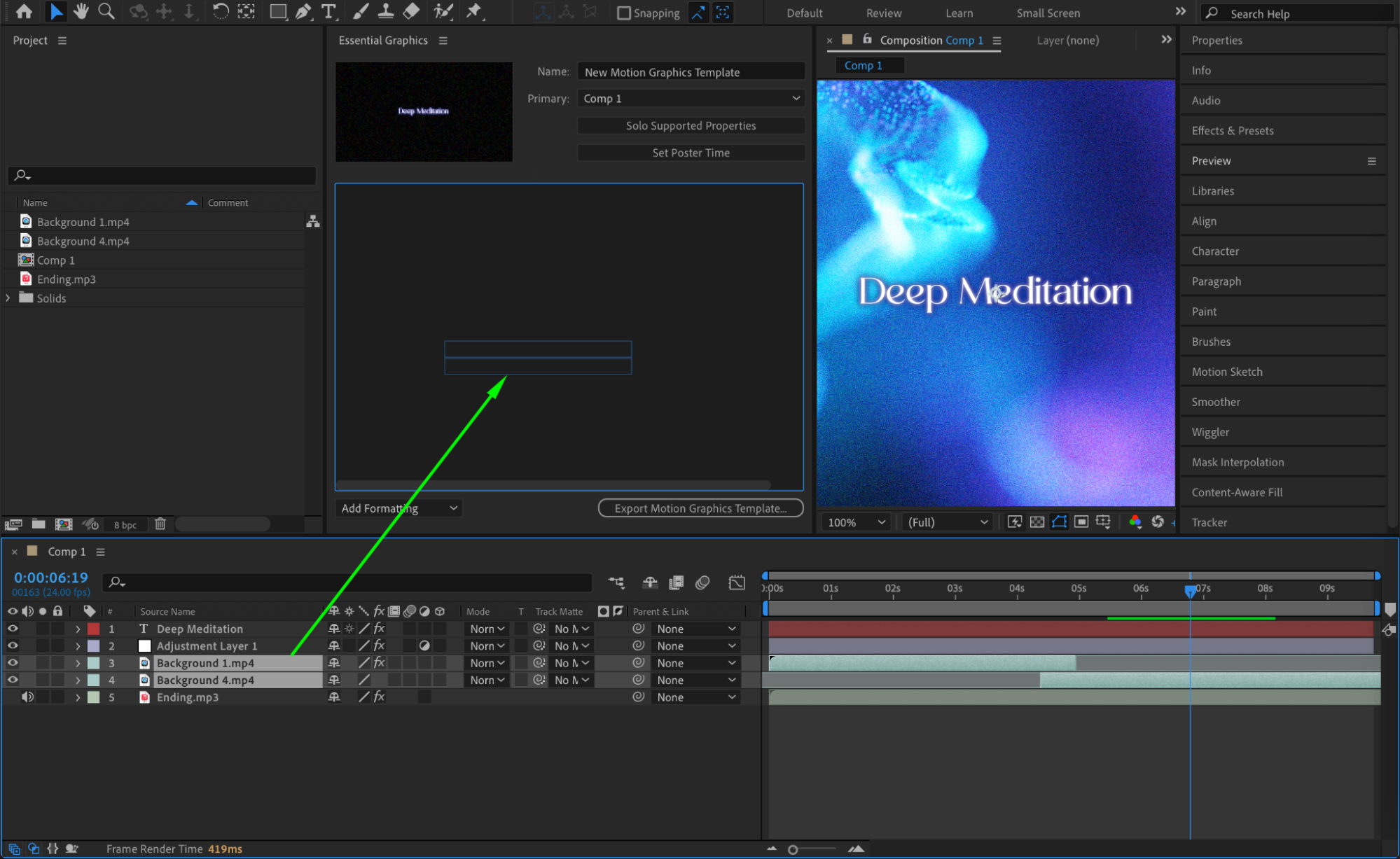Image resolution: width=1400 pixels, height=859 pixels.
Task: Select the Horizontal Type tool
Action: (x=328, y=11)
